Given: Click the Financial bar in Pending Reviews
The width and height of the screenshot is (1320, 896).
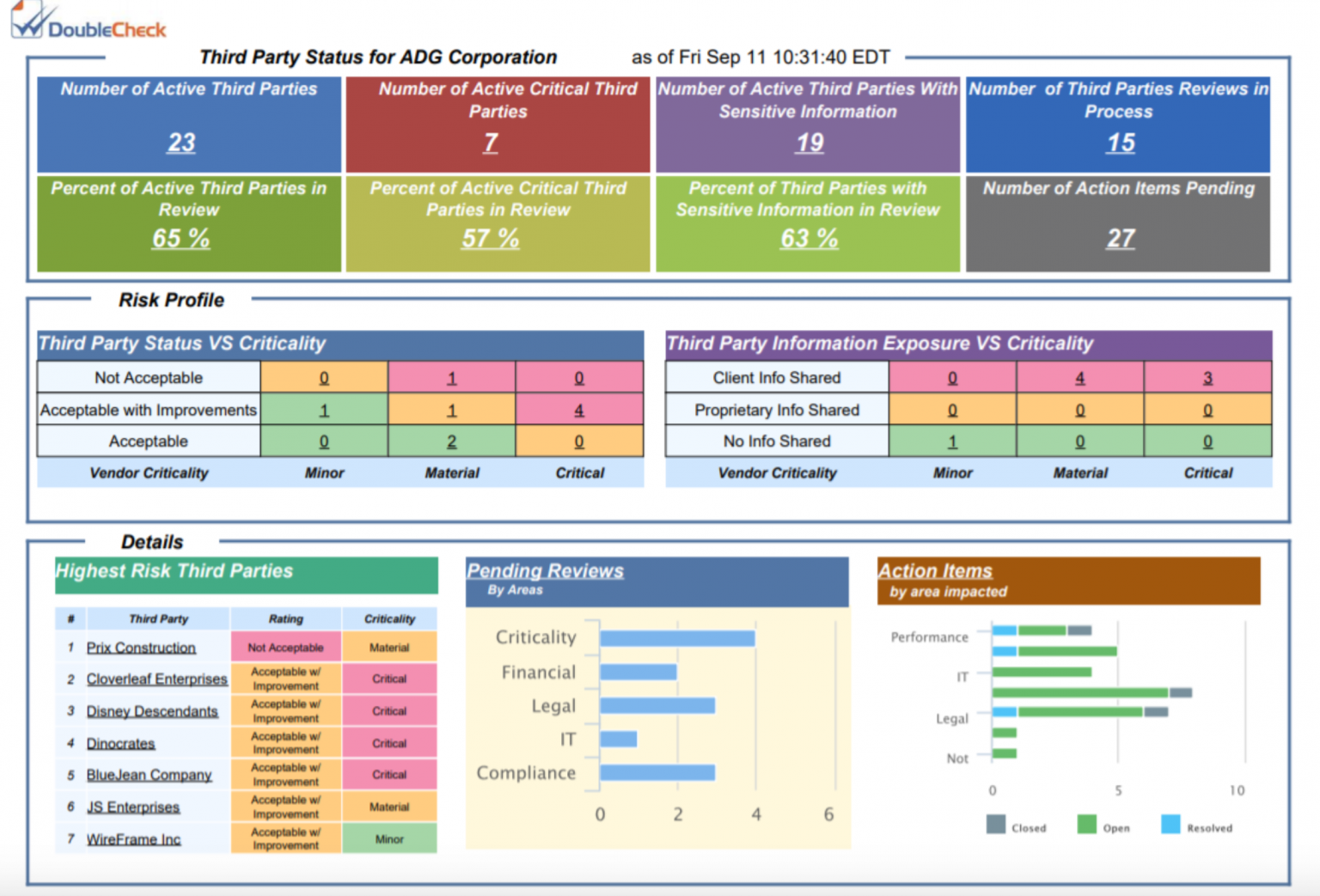Looking at the screenshot, I should coord(639,672).
